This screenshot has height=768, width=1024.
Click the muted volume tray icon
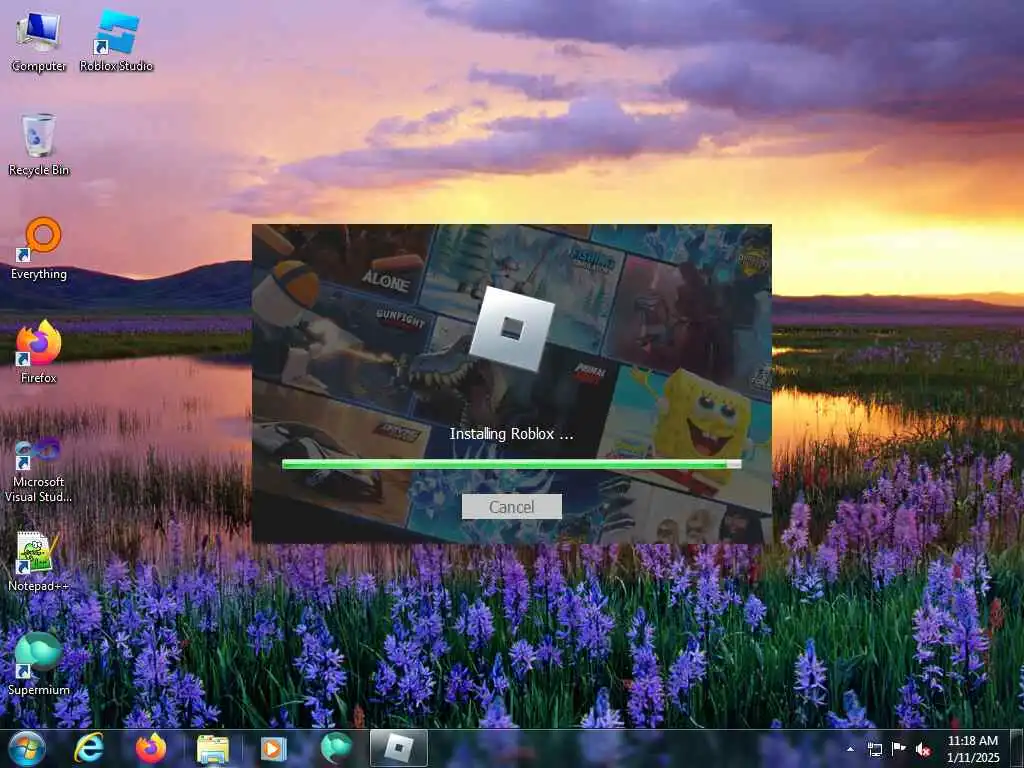click(923, 749)
